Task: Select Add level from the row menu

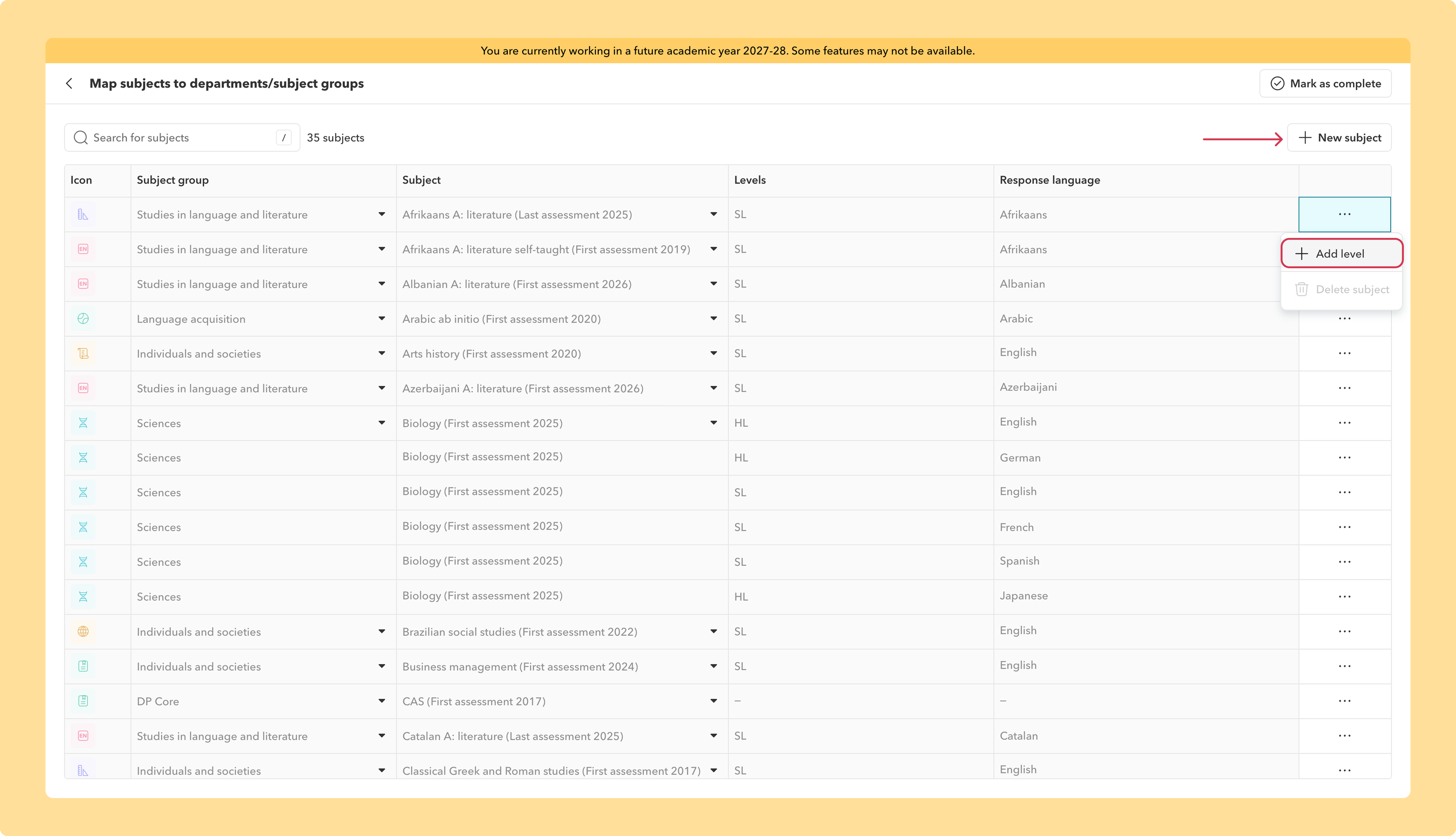Action: coord(1342,254)
